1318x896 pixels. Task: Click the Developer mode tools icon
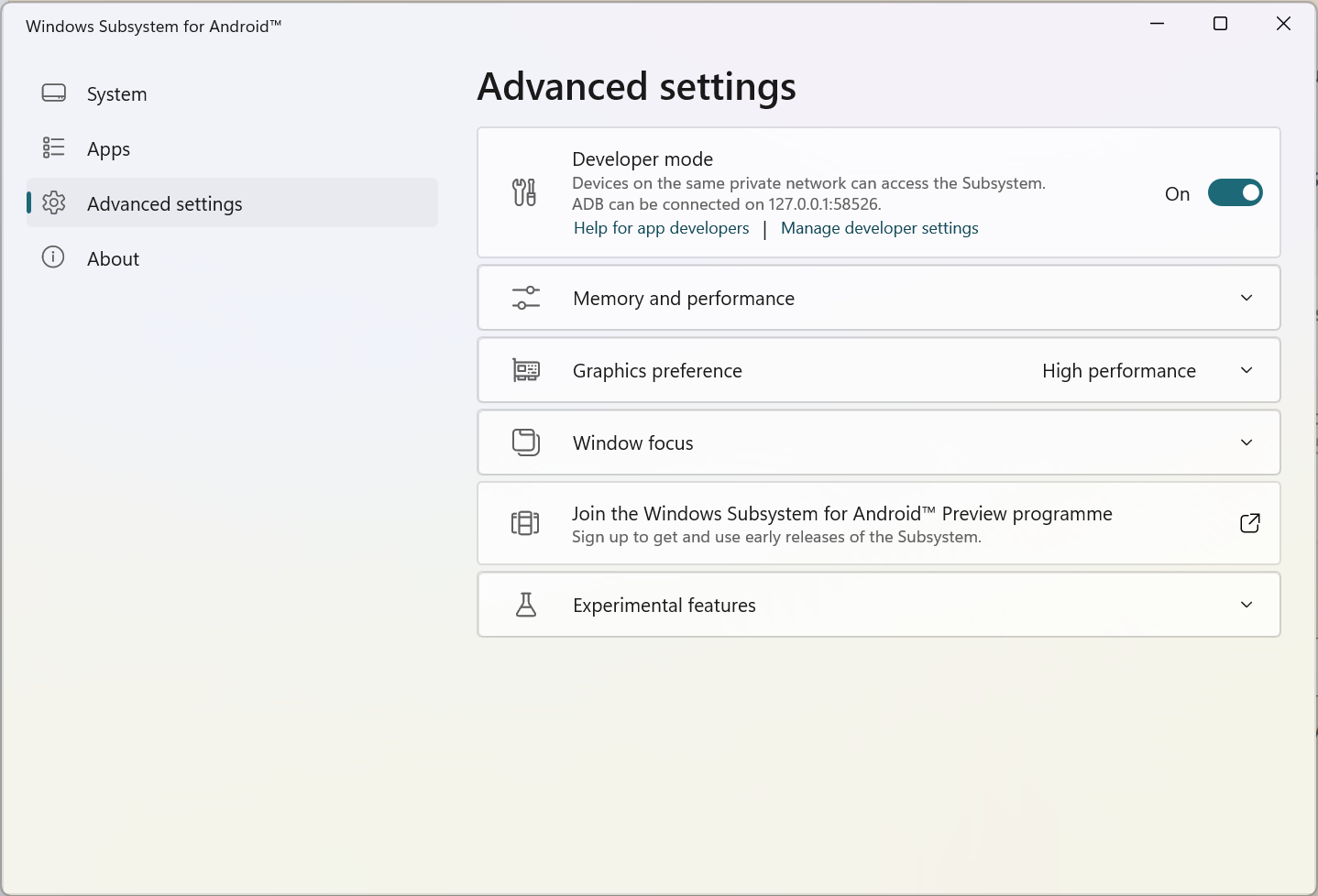click(x=524, y=192)
